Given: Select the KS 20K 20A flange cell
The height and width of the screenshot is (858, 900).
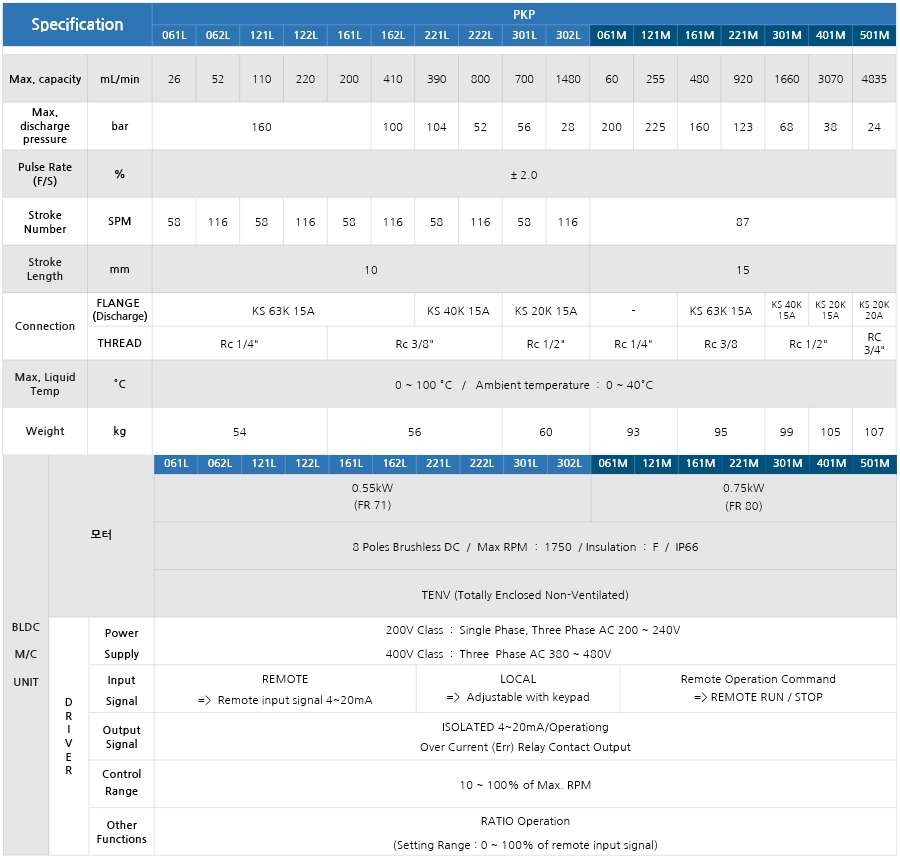Looking at the screenshot, I should [x=874, y=310].
